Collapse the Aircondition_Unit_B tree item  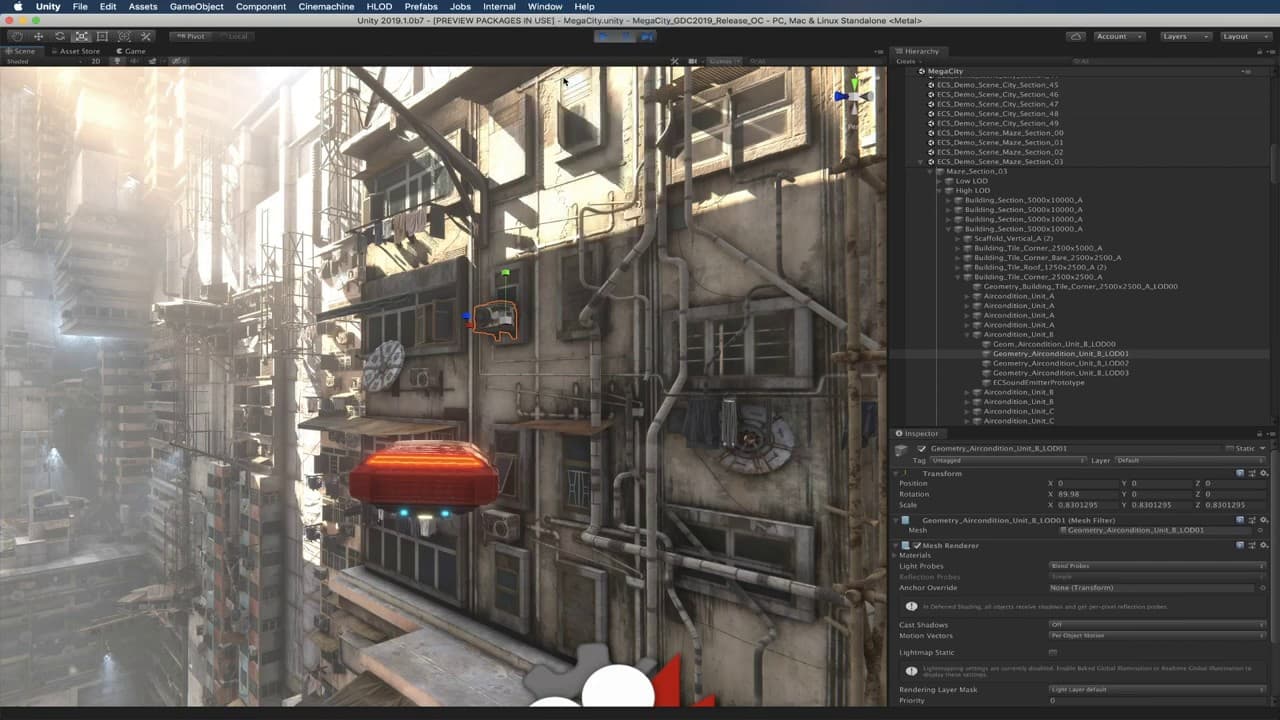click(967, 335)
